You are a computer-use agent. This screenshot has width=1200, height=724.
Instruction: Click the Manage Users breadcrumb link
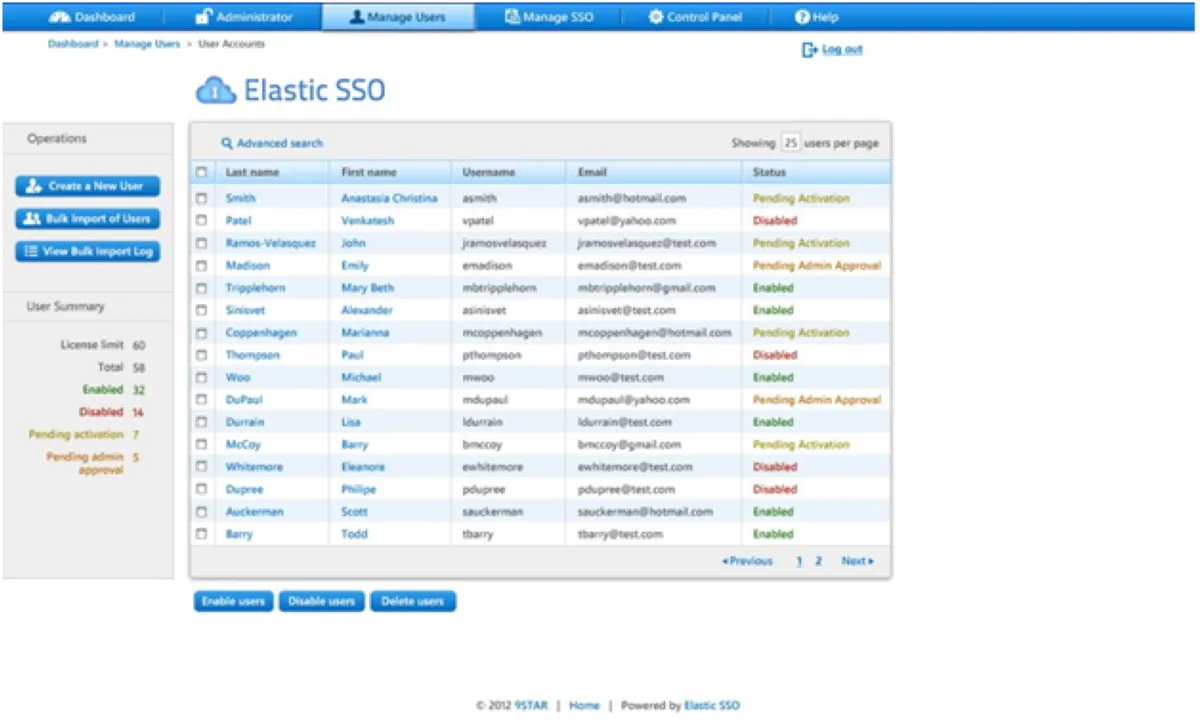coord(147,44)
